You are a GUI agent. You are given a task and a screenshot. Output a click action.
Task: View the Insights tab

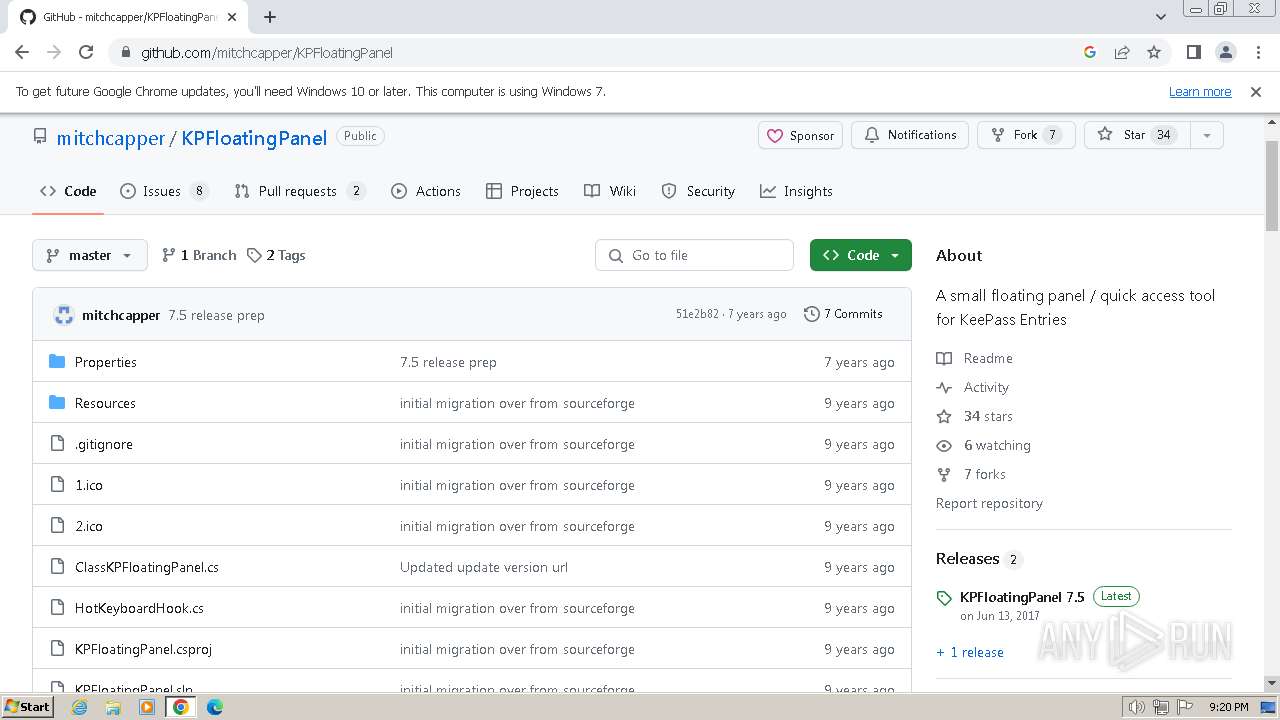[x=796, y=191]
